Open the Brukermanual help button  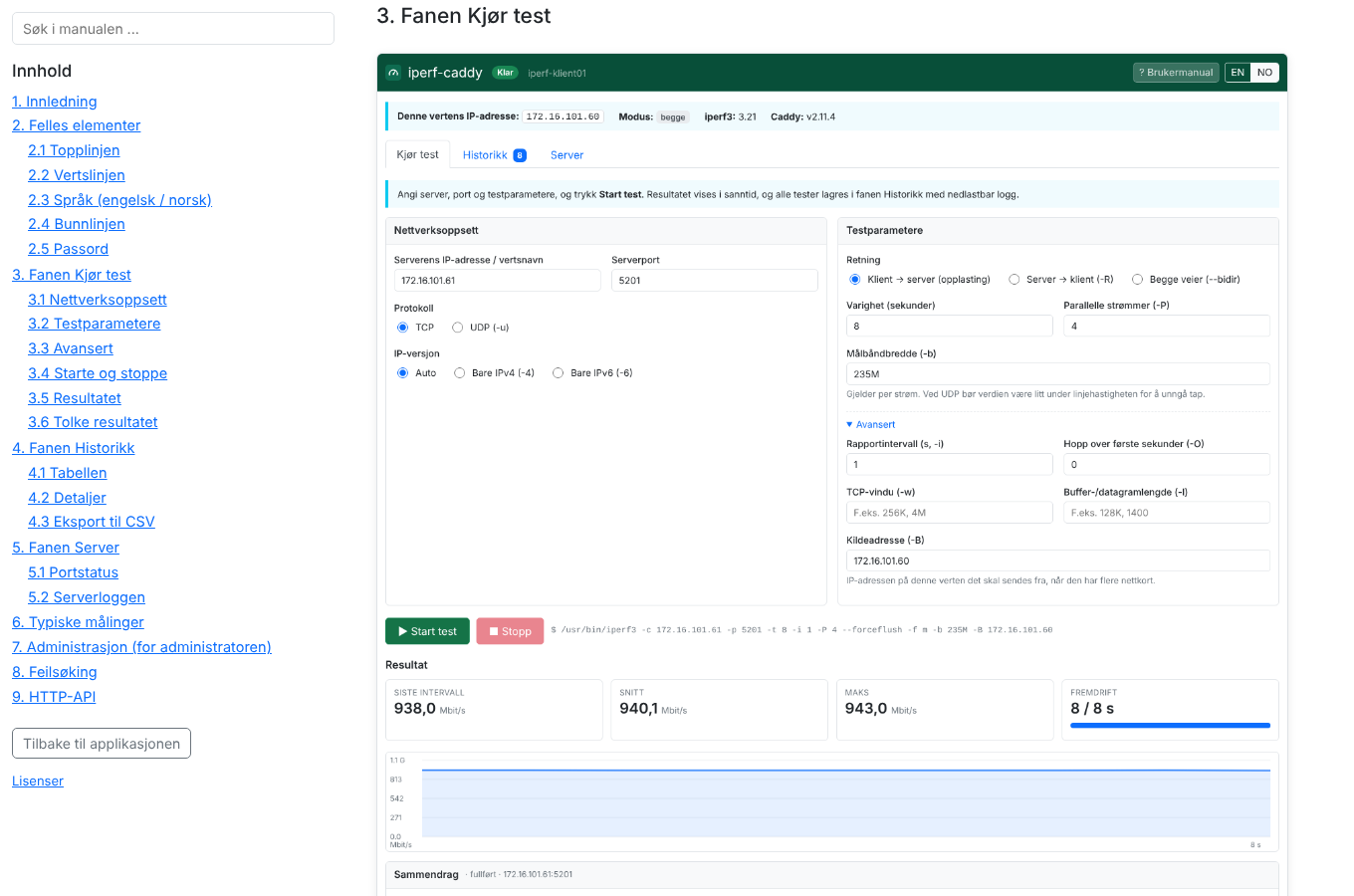[x=1176, y=73]
